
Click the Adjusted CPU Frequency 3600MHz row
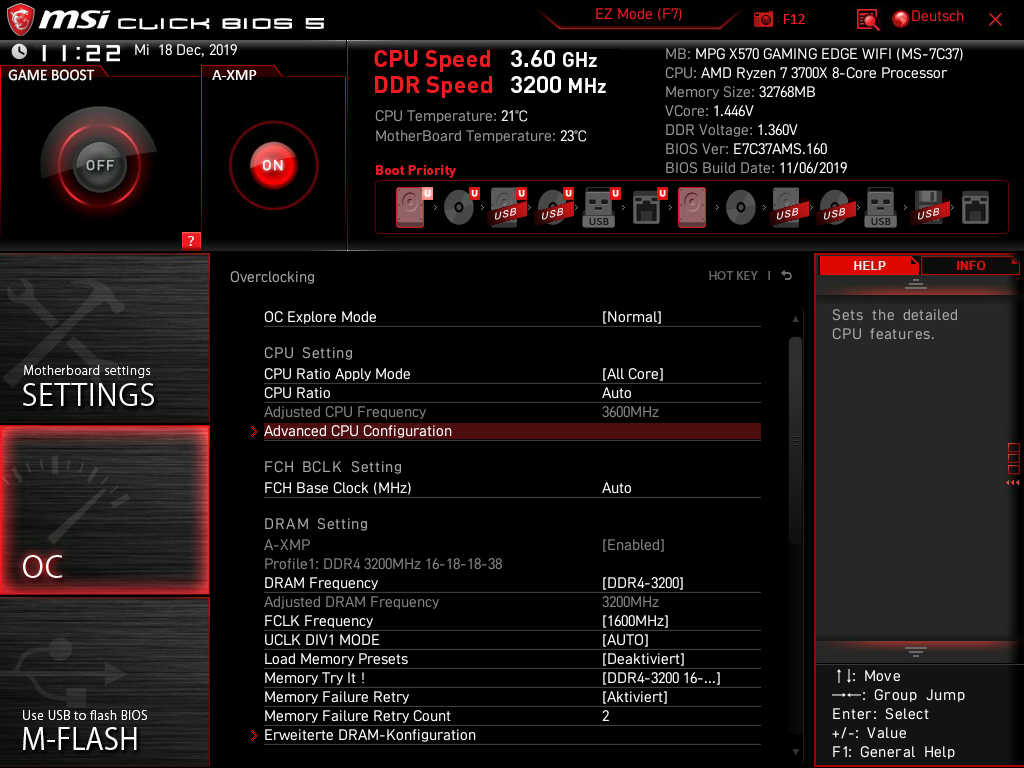click(512, 412)
